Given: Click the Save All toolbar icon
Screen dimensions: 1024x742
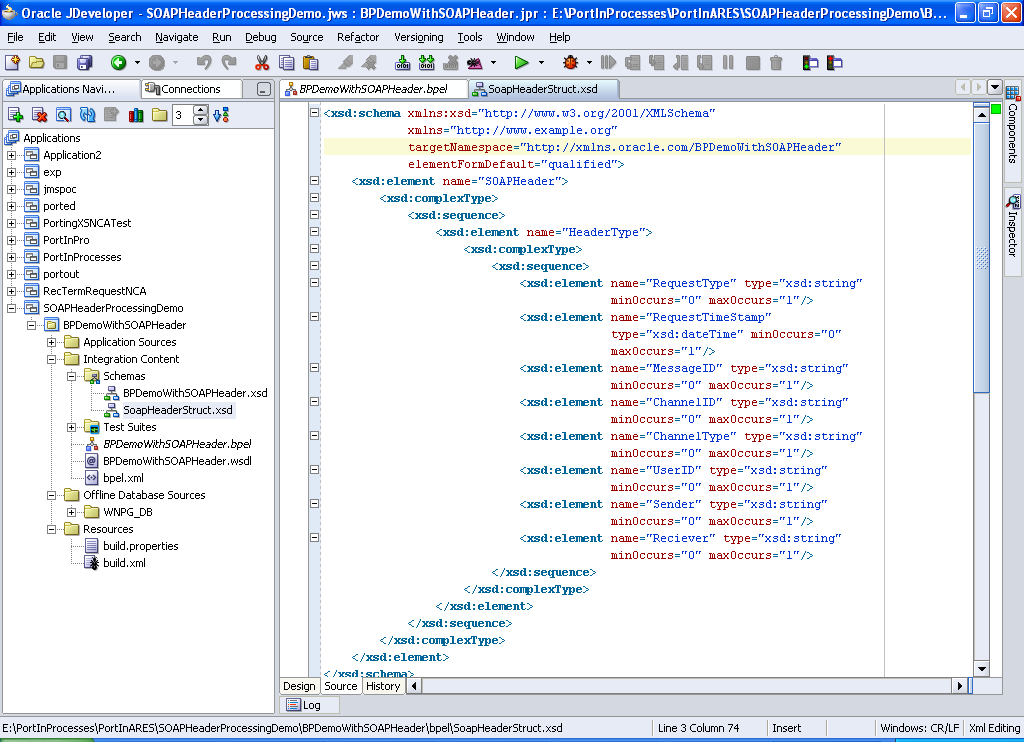Looking at the screenshot, I should pyautogui.click(x=85, y=63).
